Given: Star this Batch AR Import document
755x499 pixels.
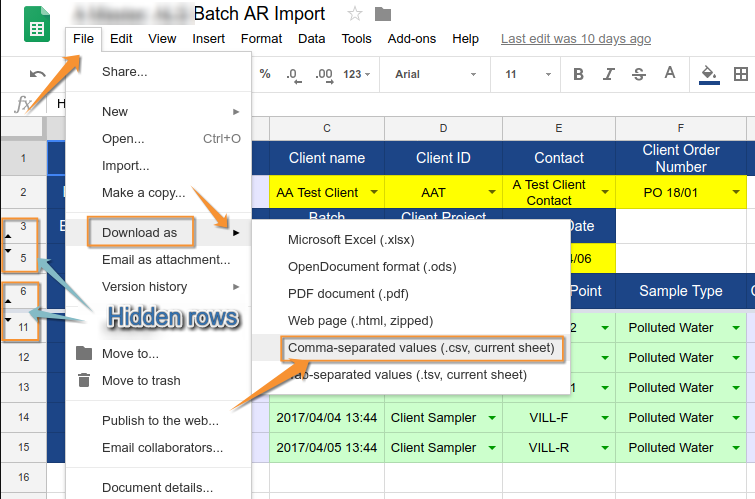Looking at the screenshot, I should [354, 14].
